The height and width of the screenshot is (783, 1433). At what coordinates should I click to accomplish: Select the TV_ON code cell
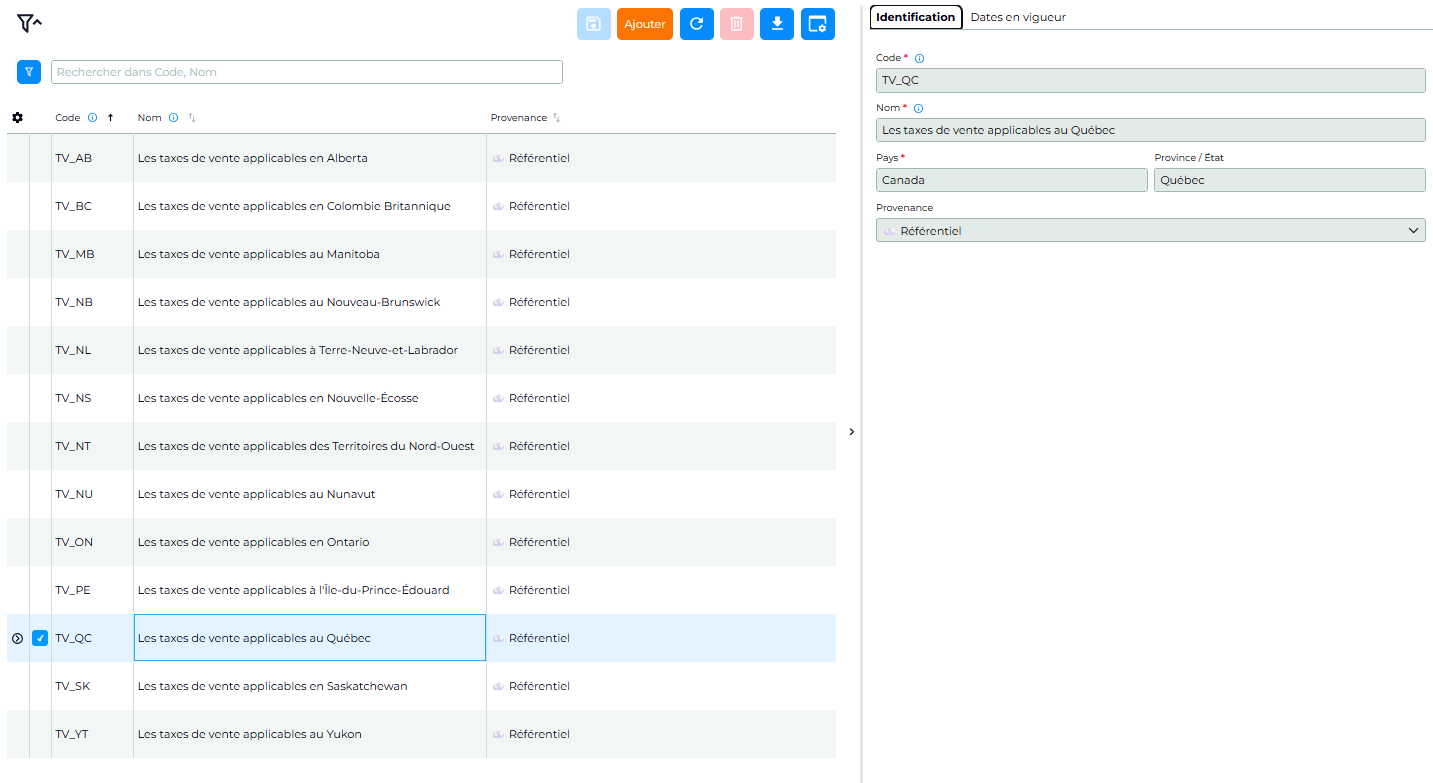click(x=74, y=542)
